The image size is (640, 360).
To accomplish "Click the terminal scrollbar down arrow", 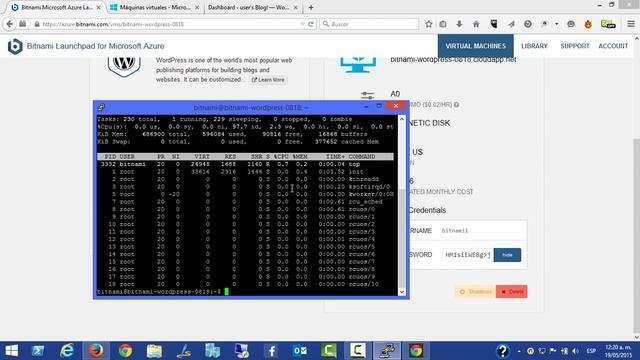I will tap(402, 292).
